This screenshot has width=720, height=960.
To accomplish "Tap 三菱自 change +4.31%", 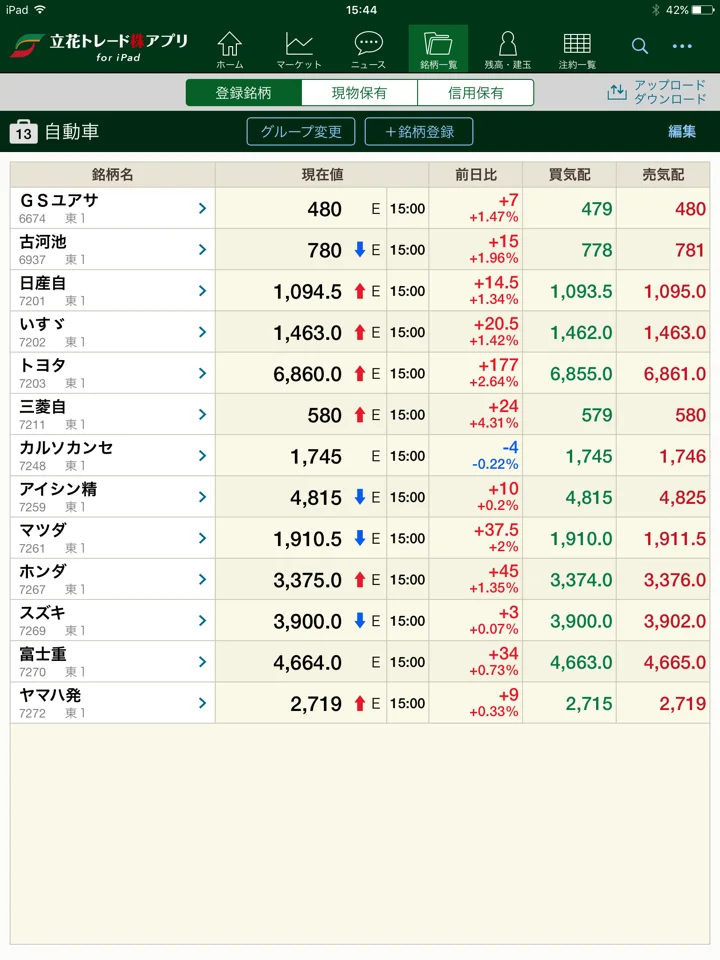I will 494,423.
